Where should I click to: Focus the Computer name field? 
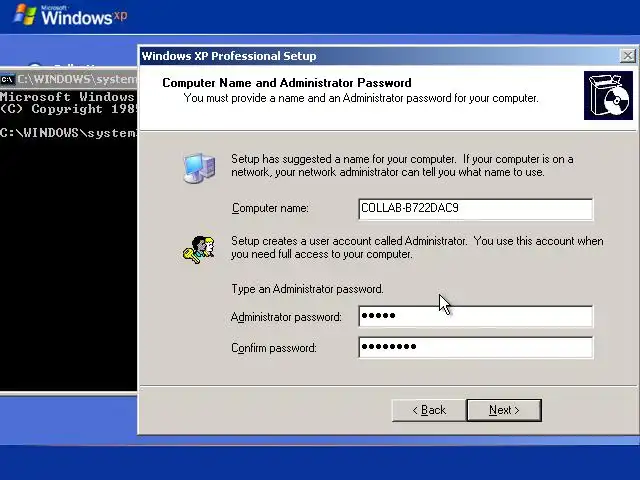pyautogui.click(x=476, y=209)
